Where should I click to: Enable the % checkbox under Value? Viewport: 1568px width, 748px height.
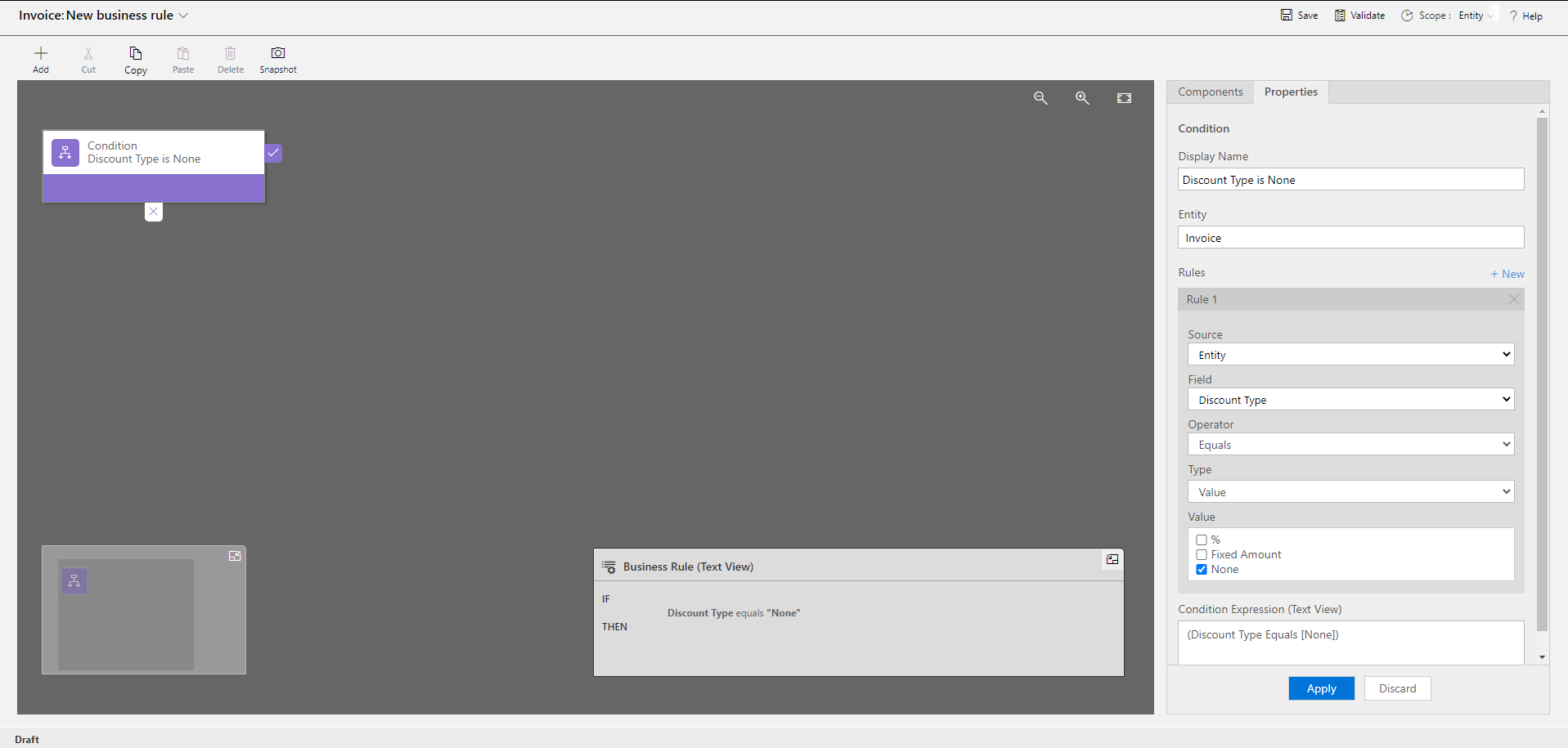click(x=1202, y=540)
